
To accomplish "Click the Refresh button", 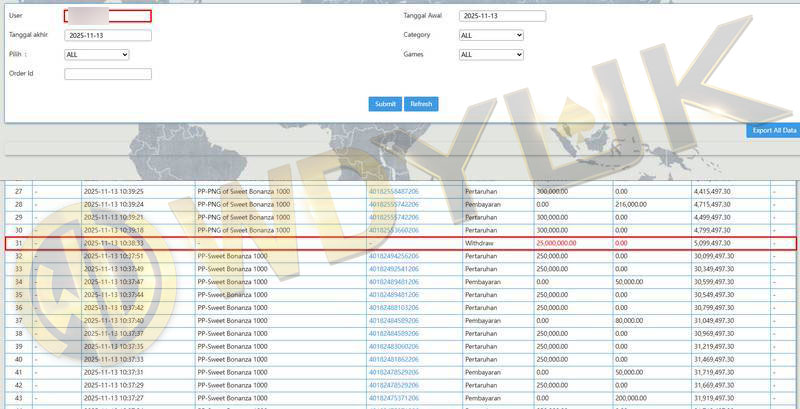I will [421, 104].
